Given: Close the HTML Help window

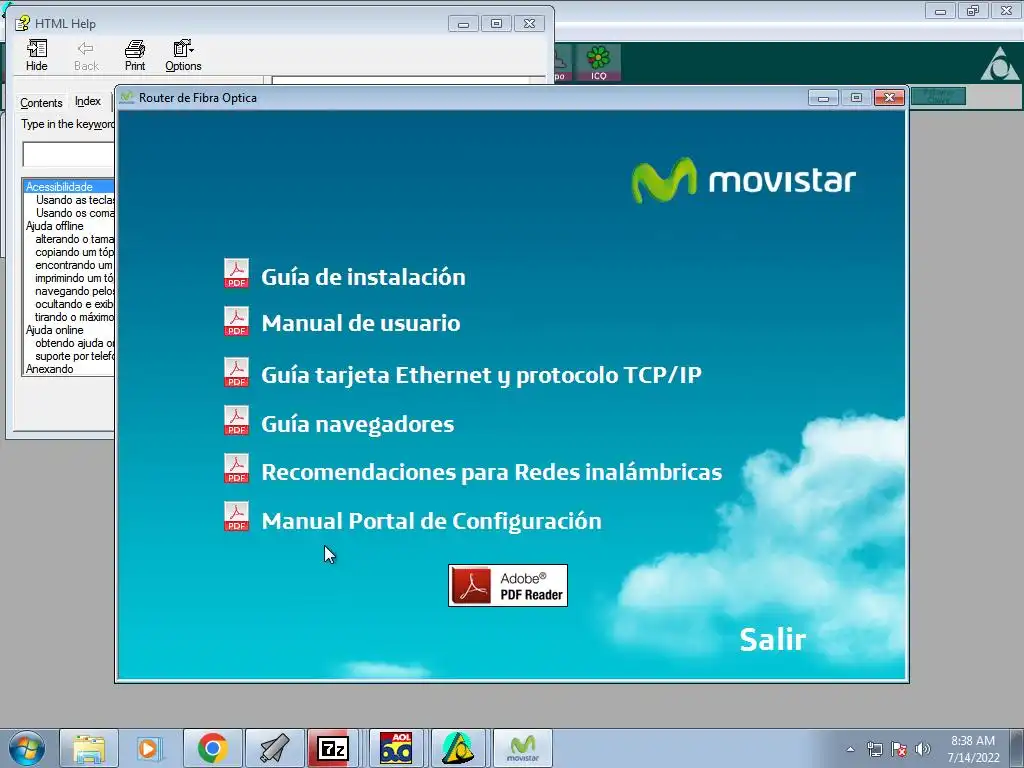Looking at the screenshot, I should [529, 24].
